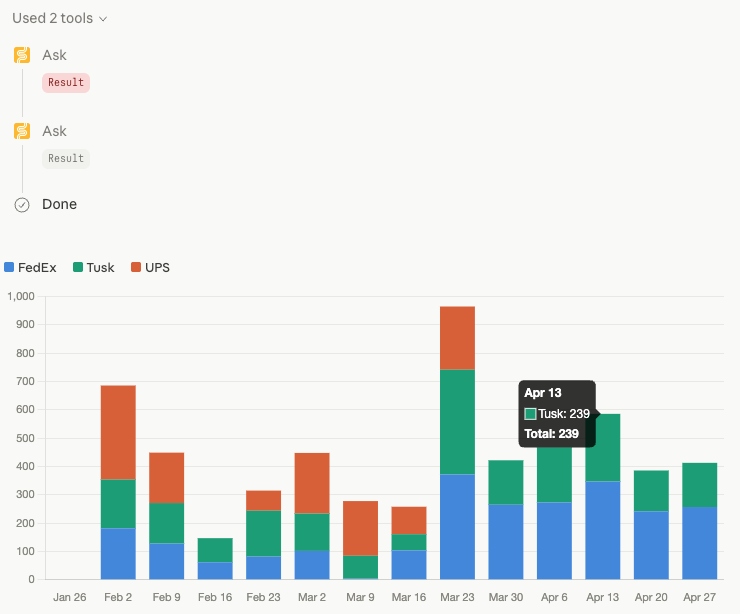Click the first Ask tool icon
740x614 pixels.
(x=22, y=55)
